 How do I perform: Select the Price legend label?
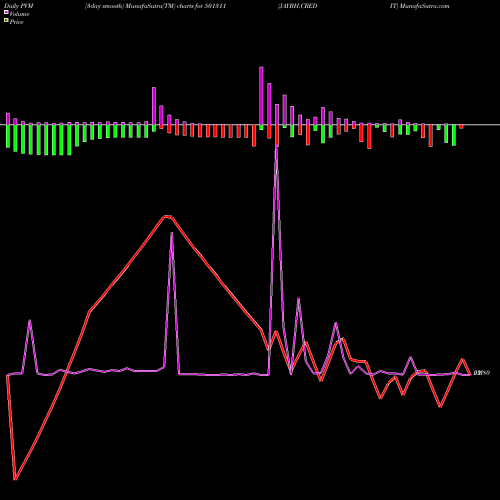pyautogui.click(x=16, y=22)
